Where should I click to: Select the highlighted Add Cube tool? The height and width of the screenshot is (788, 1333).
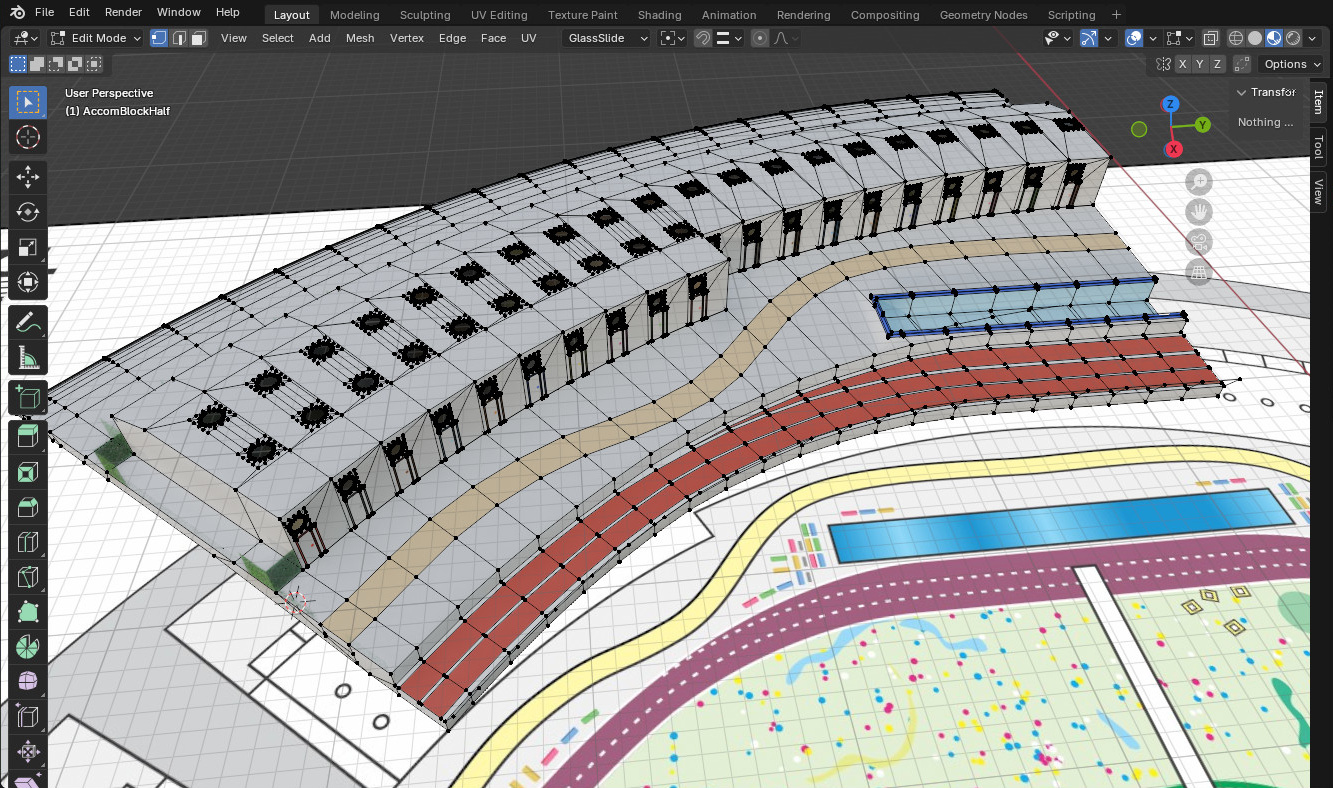click(x=27, y=397)
